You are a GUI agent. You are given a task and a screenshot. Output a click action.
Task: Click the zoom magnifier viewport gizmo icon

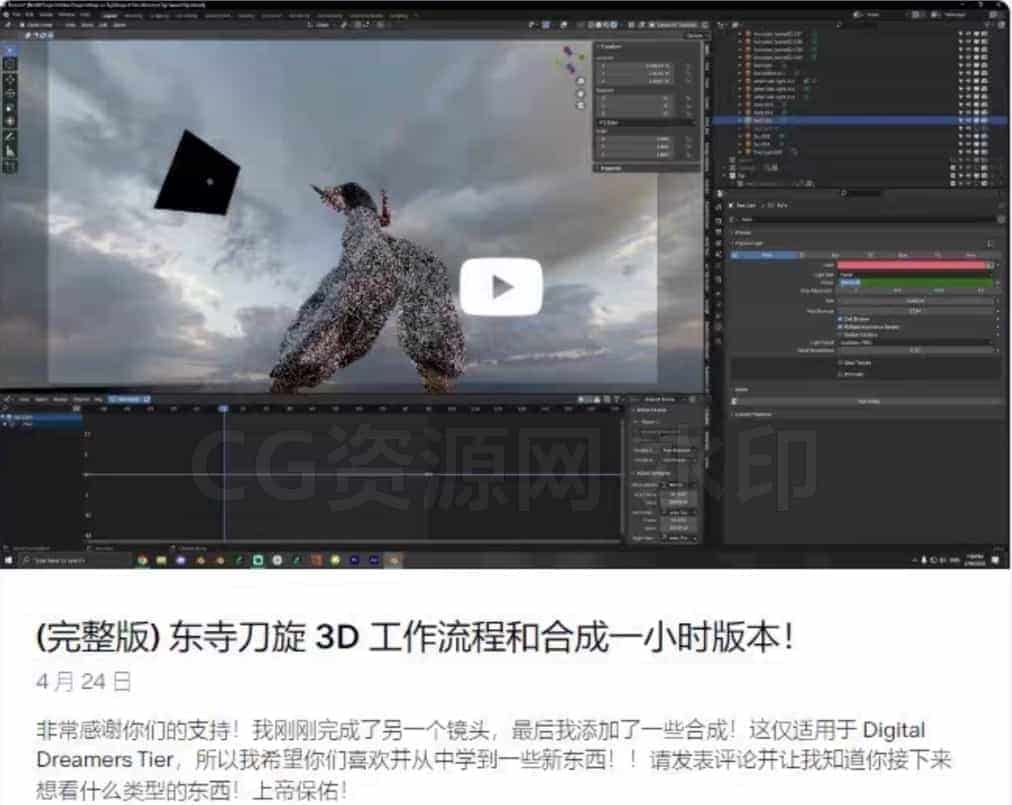coord(580,81)
